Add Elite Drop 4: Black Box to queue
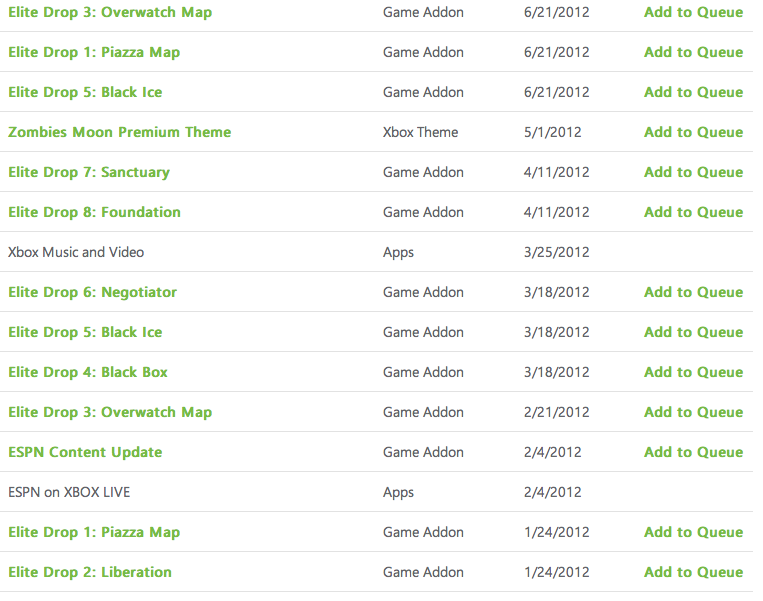The height and width of the screenshot is (601, 763). (693, 372)
